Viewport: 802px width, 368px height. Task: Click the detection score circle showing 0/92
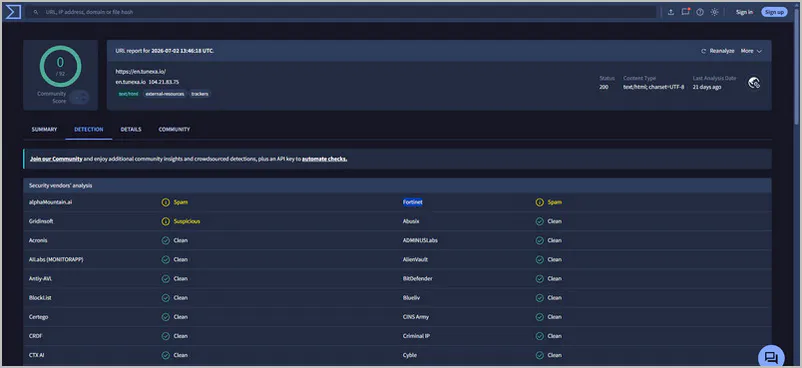pyautogui.click(x=60, y=66)
